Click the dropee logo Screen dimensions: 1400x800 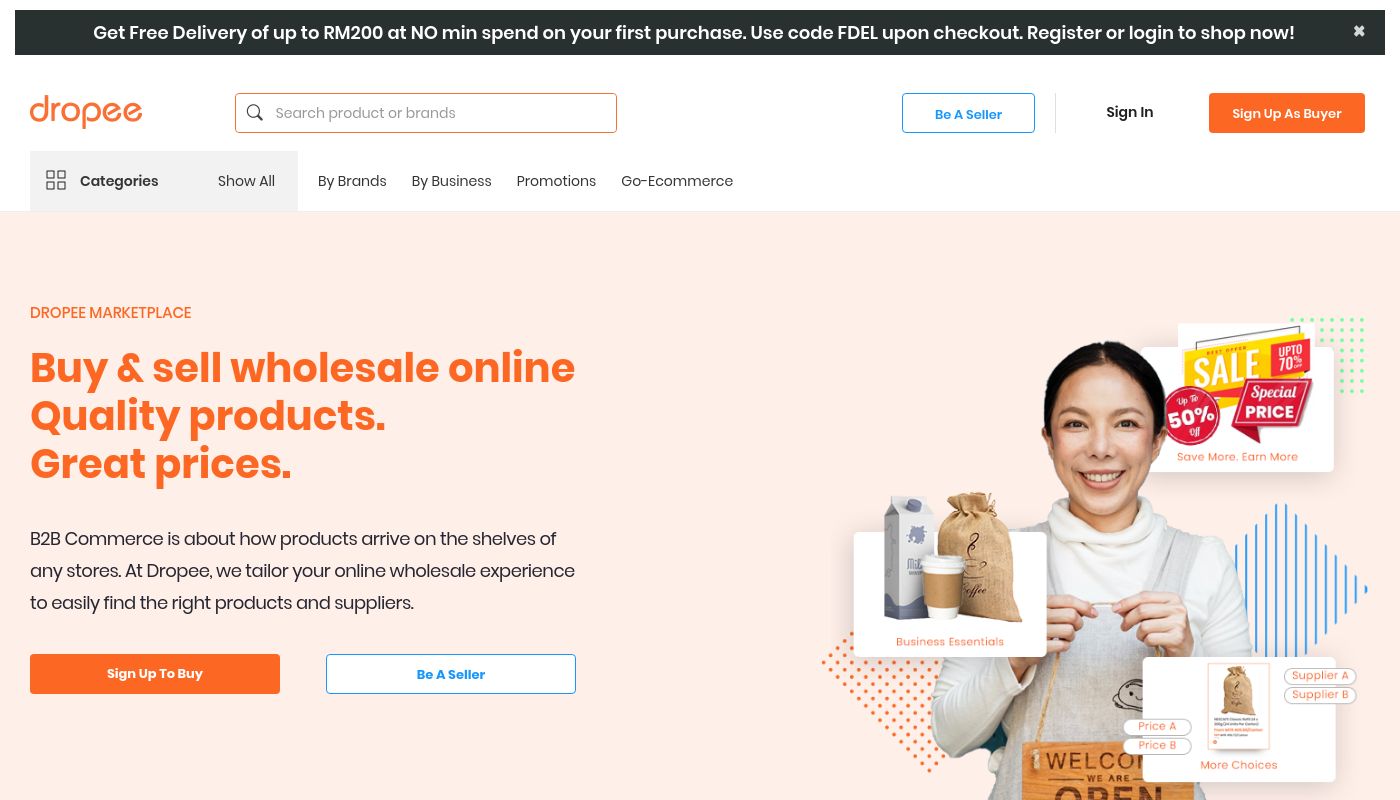(x=86, y=111)
